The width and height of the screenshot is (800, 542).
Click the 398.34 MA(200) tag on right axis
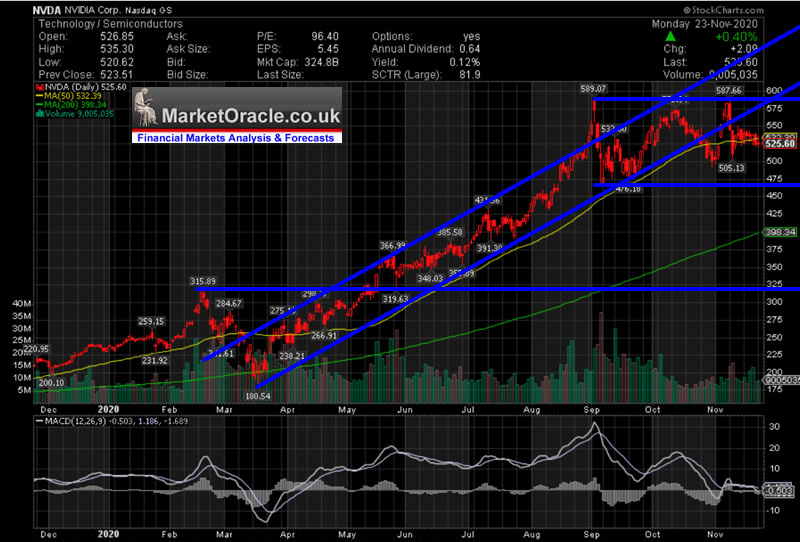tap(780, 232)
